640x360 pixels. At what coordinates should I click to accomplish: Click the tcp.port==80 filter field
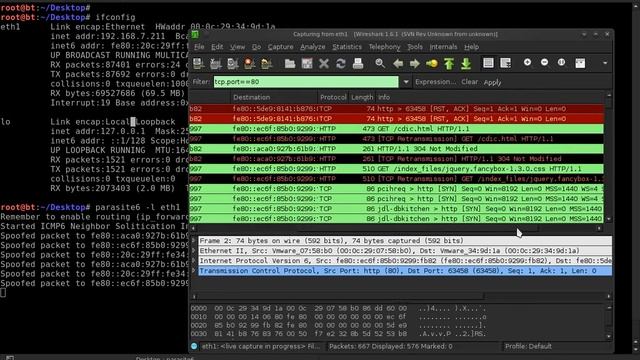(306, 82)
